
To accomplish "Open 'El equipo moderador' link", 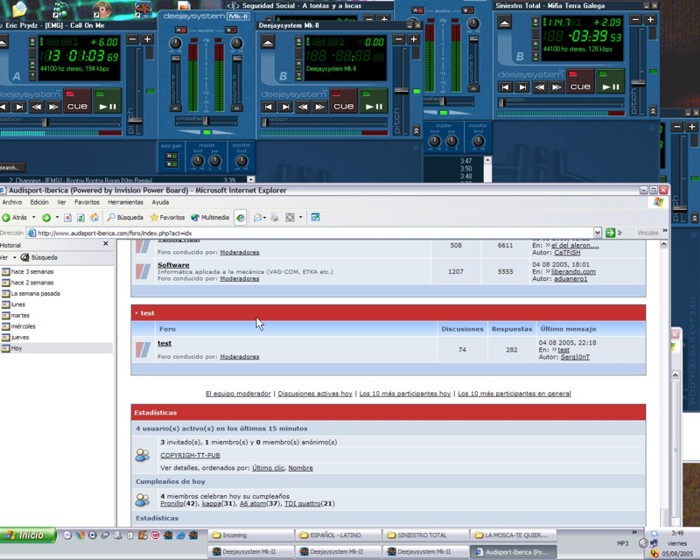I will (x=238, y=393).
